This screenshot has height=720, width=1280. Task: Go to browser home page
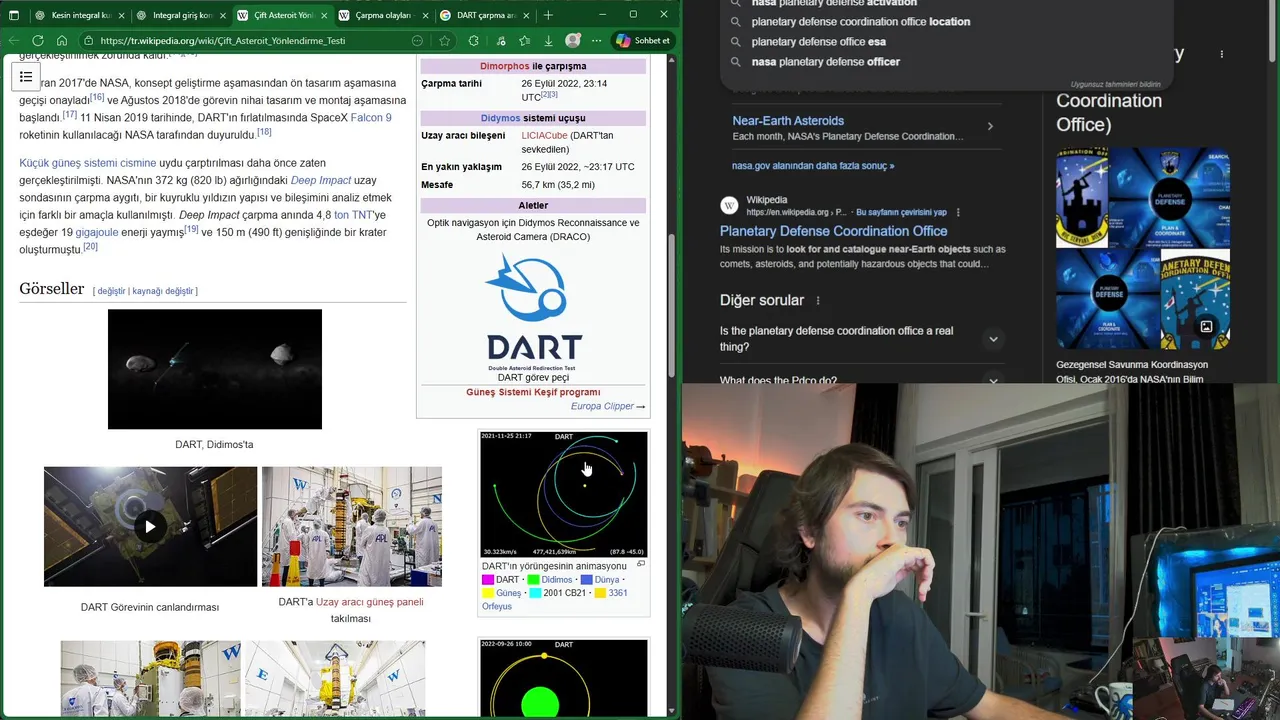(62, 41)
